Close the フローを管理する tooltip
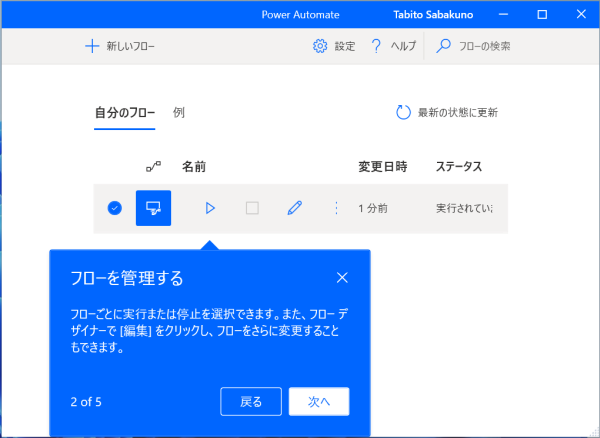600x438 pixels. 342,278
